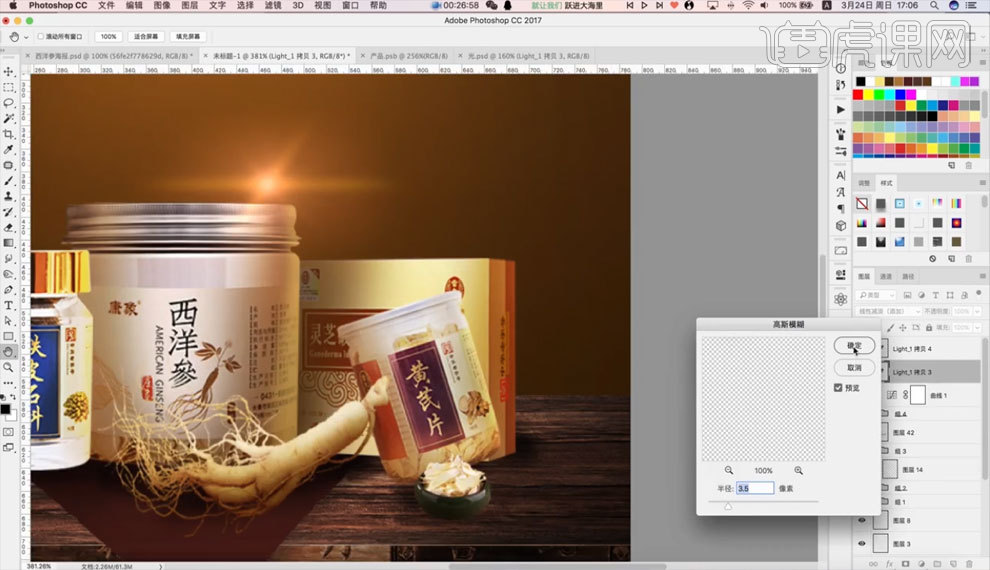Click the 100% zoom button in options bar
The height and width of the screenshot is (570, 990).
click(x=109, y=37)
